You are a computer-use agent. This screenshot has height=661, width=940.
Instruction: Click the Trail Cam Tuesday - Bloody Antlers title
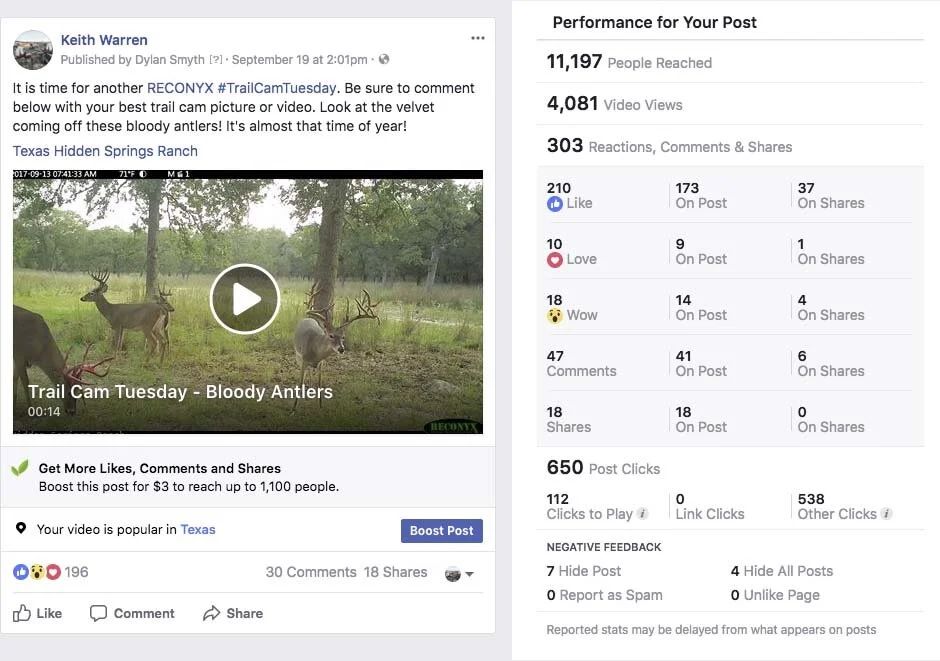tap(180, 391)
